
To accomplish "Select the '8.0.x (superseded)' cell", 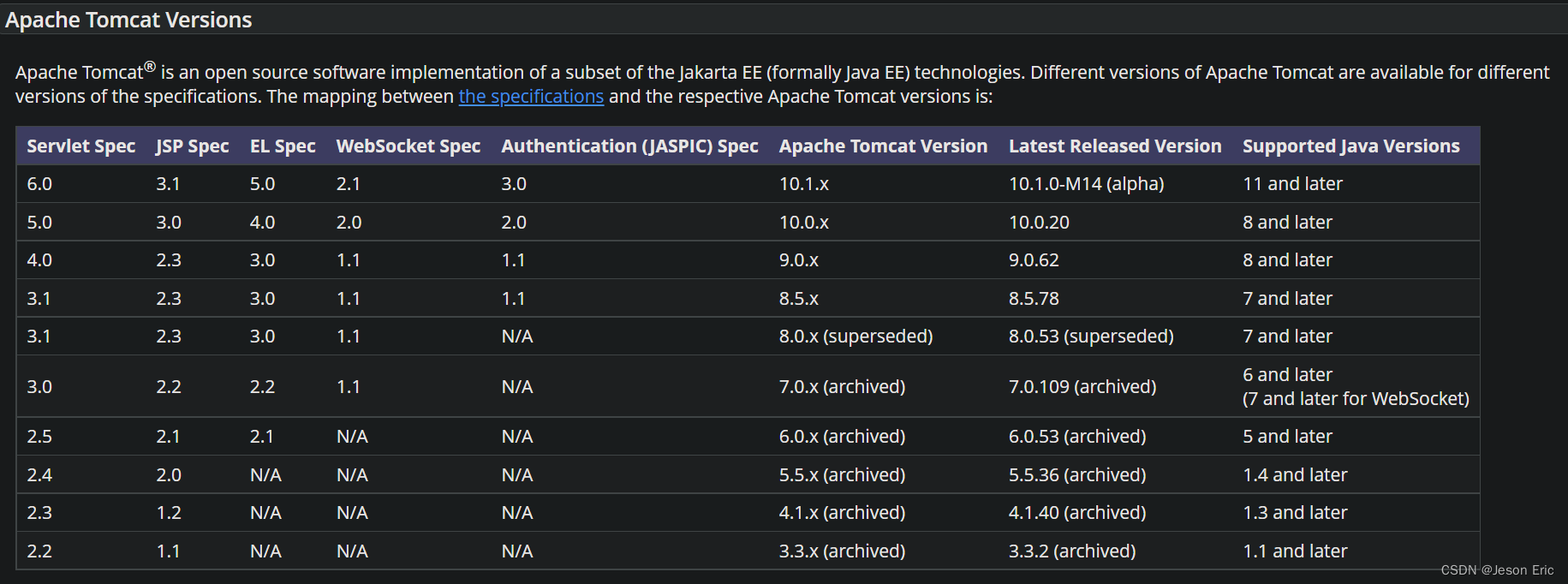I will pos(856,337).
